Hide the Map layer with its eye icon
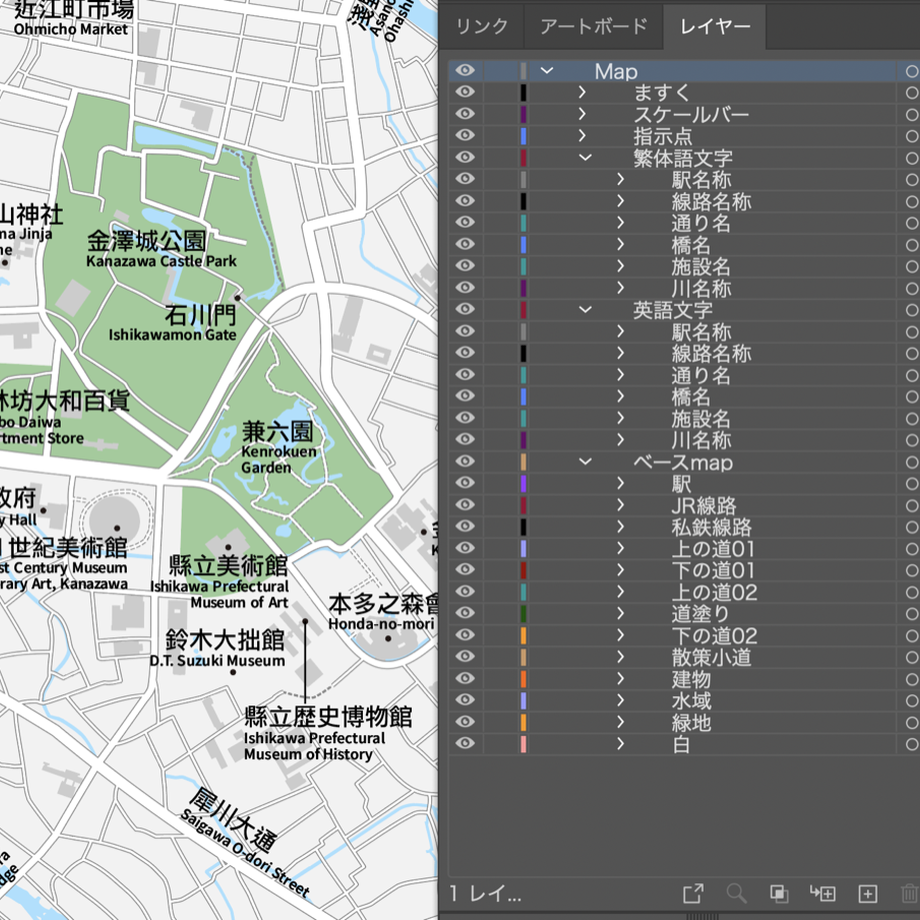 [465, 70]
